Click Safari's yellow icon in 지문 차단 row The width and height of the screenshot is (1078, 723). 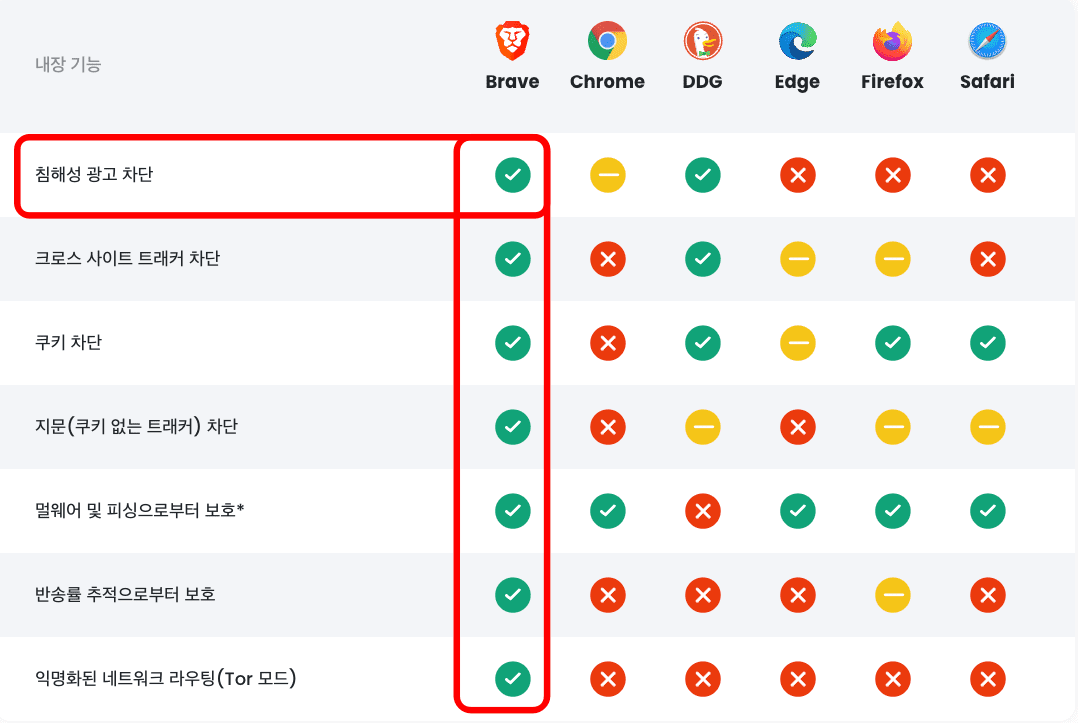click(x=987, y=427)
